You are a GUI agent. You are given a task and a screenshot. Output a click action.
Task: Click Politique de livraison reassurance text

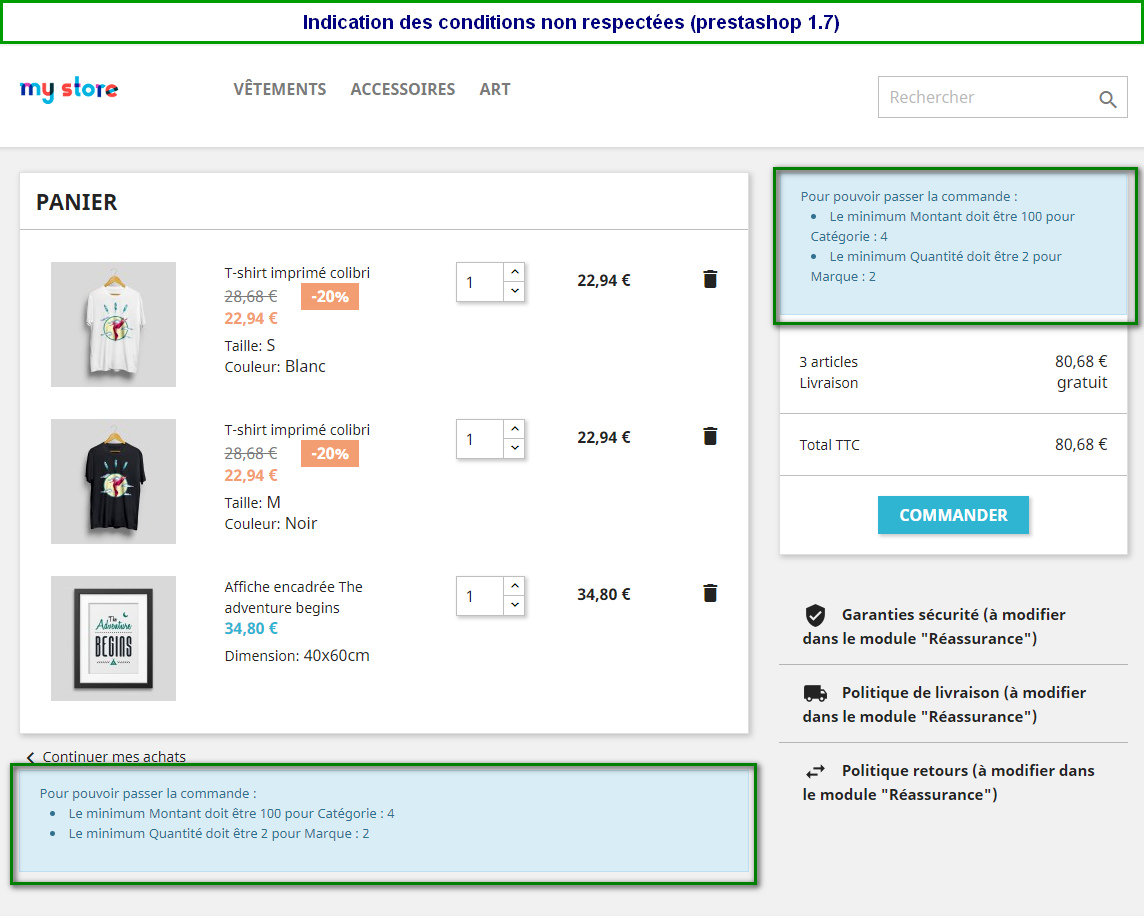tap(944, 705)
